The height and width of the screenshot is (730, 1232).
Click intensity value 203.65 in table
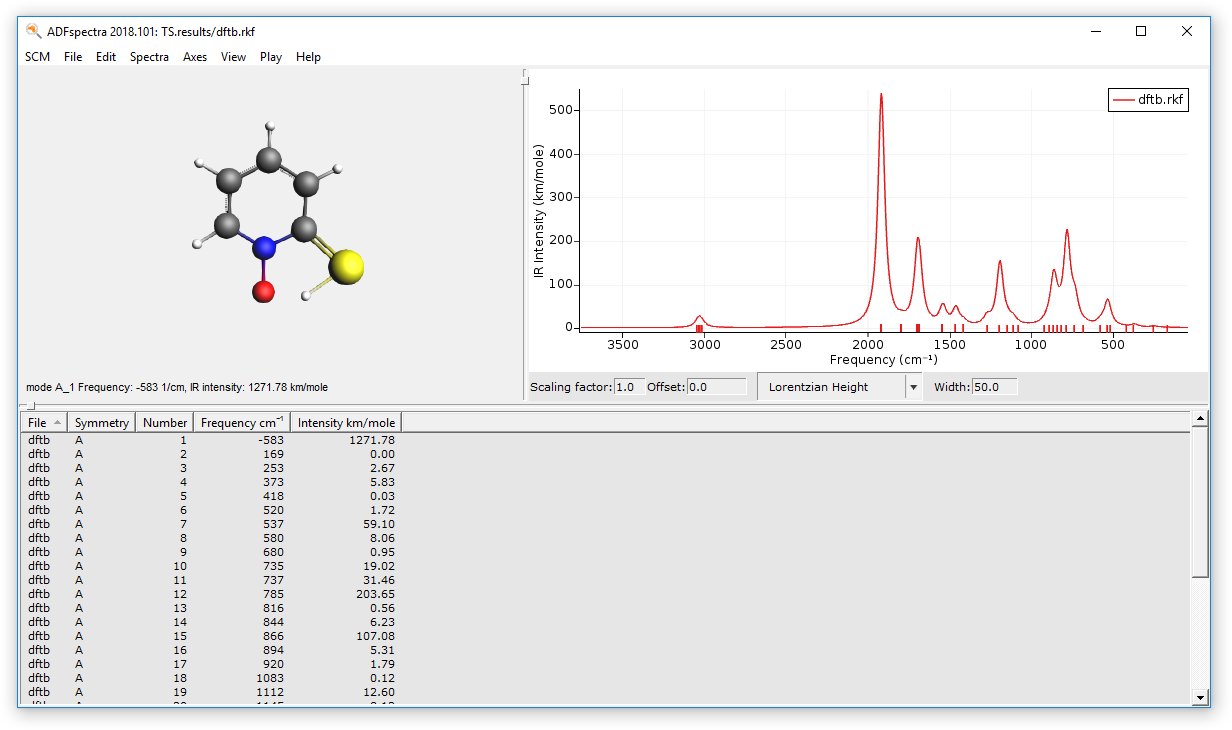pyautogui.click(x=376, y=594)
